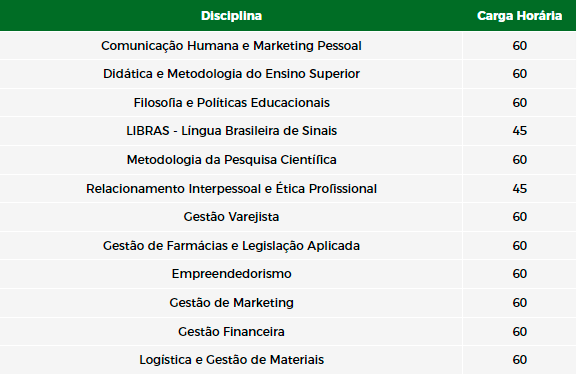Select Gestão de Farmácias e Legislação Aplicada
Screen dimensions: 577x375
pyautogui.click(x=231, y=246)
